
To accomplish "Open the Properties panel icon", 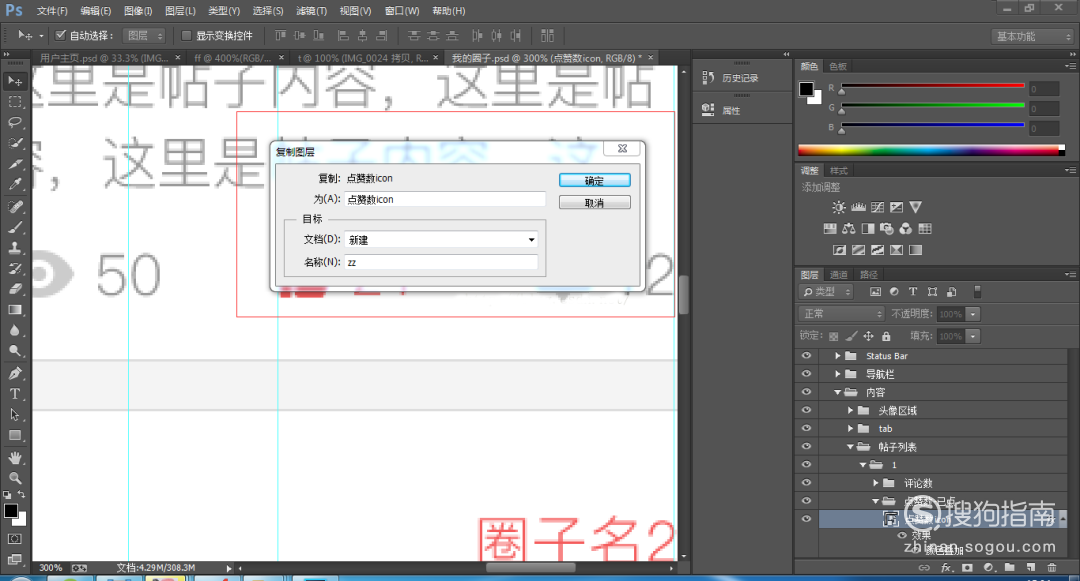I will pyautogui.click(x=707, y=110).
